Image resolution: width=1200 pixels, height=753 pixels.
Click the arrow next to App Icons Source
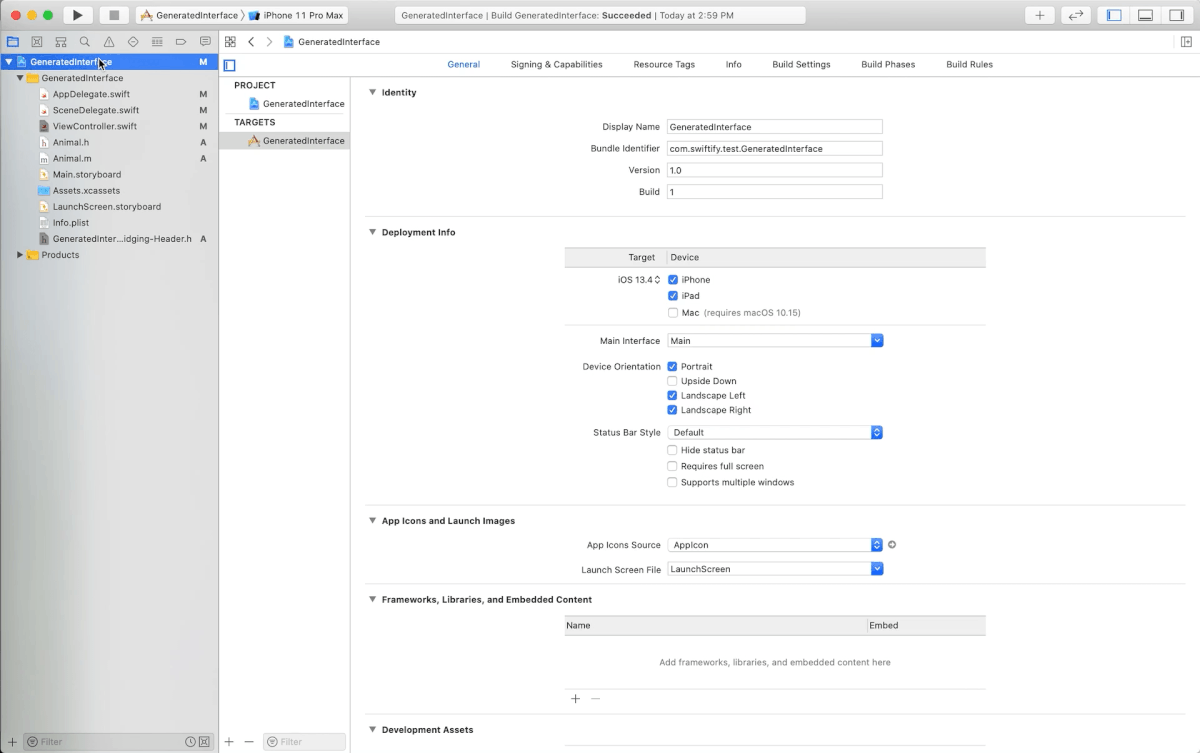(x=892, y=545)
